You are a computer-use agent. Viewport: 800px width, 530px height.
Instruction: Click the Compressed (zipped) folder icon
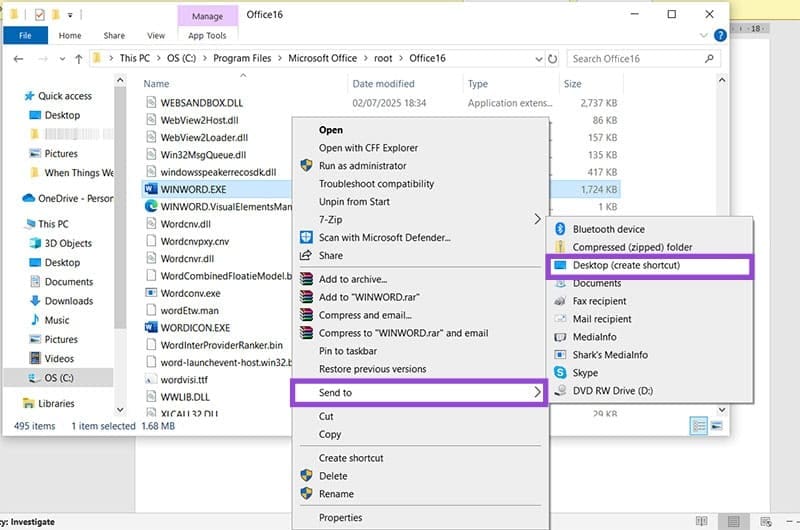pyautogui.click(x=560, y=247)
